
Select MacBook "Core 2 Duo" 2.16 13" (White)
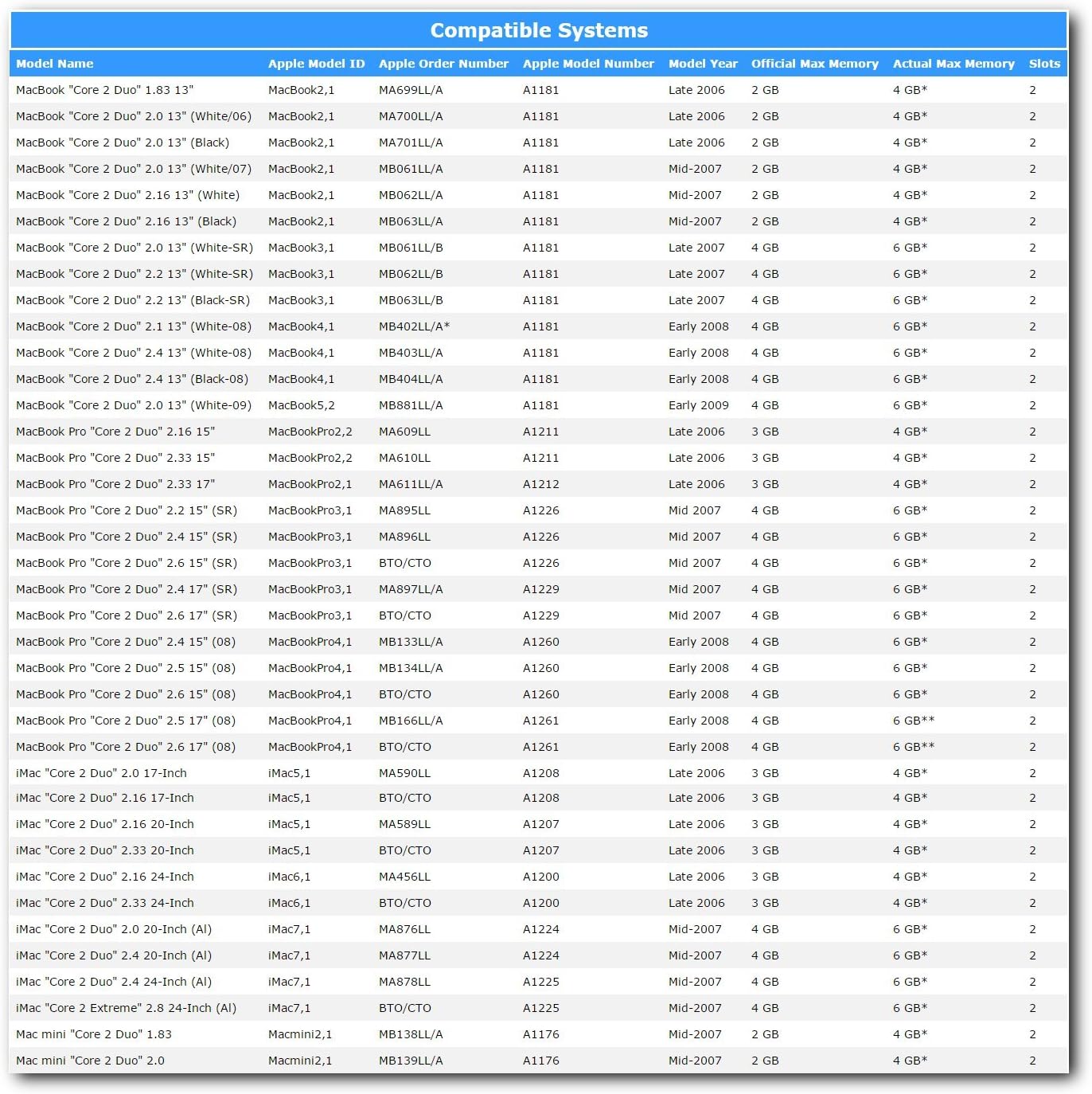click(127, 195)
